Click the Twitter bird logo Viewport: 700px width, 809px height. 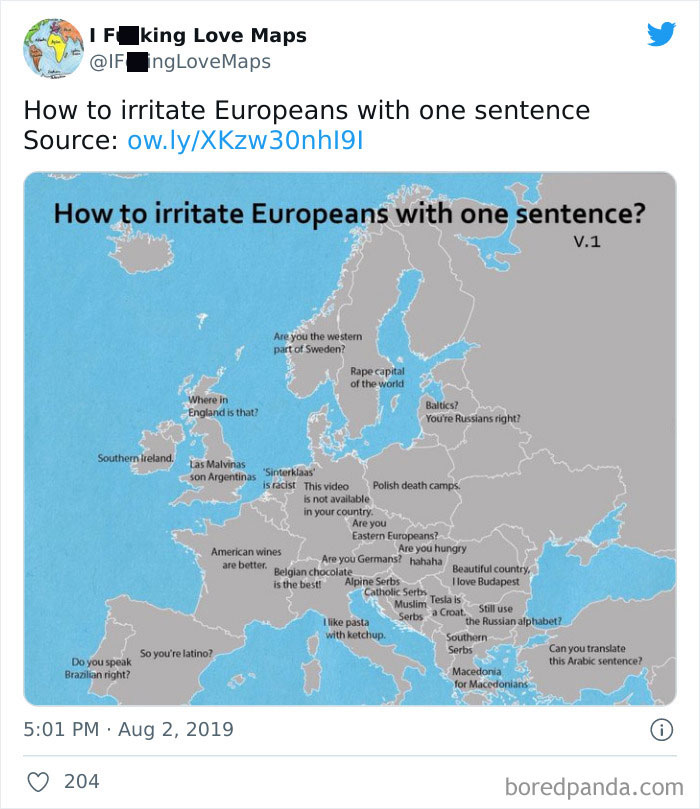pyautogui.click(x=662, y=34)
